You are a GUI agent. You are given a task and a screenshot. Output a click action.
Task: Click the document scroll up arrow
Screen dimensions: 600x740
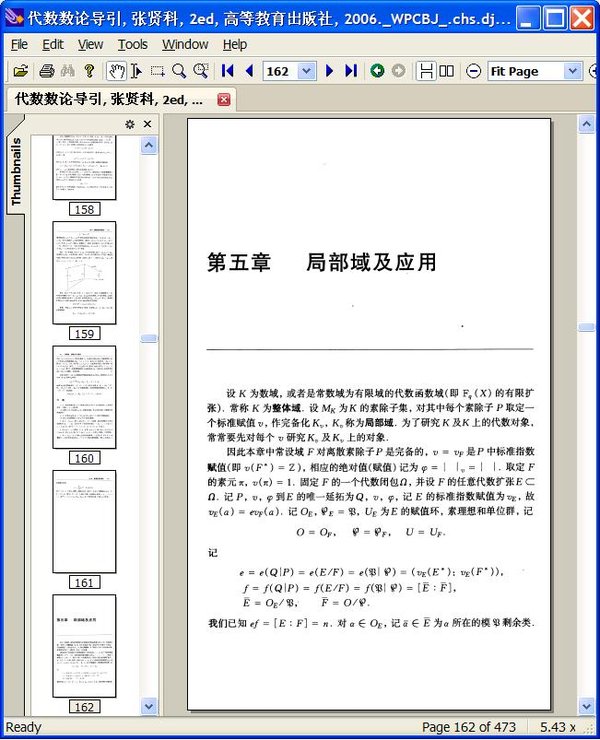point(586,124)
